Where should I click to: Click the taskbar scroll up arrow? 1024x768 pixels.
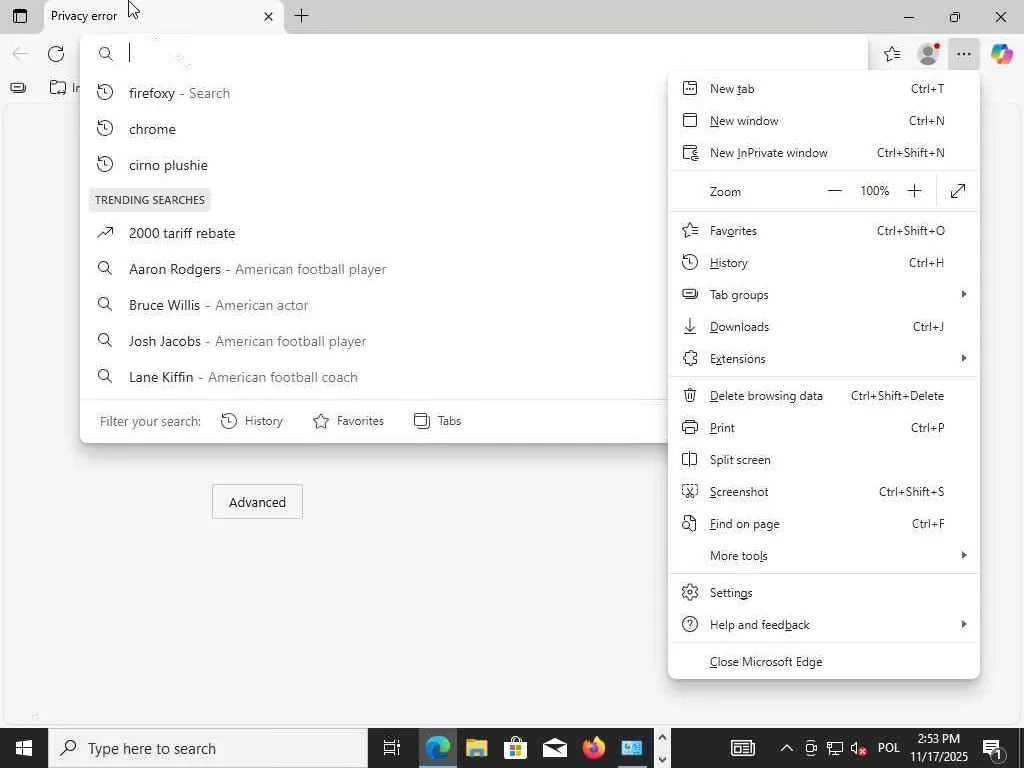pyautogui.click(x=662, y=737)
